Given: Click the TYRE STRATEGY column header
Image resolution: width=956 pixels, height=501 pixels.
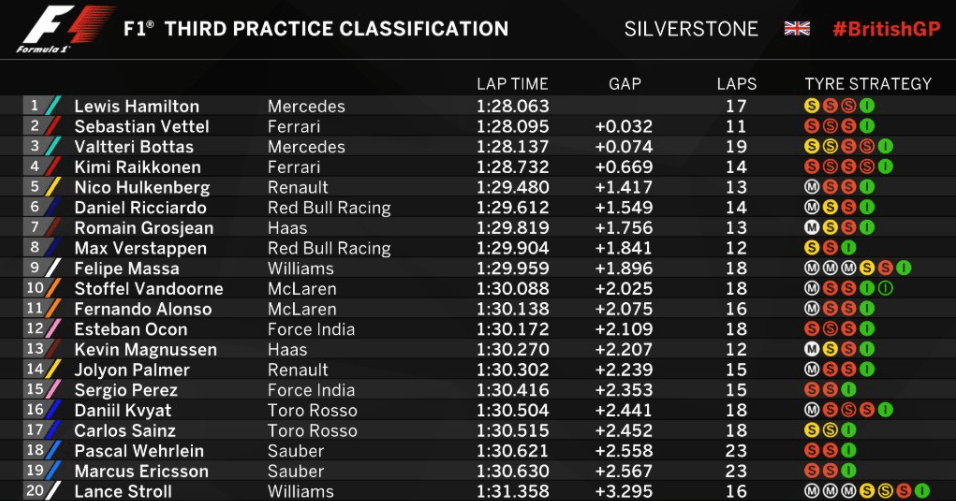Looking at the screenshot, I should click(x=868, y=84).
